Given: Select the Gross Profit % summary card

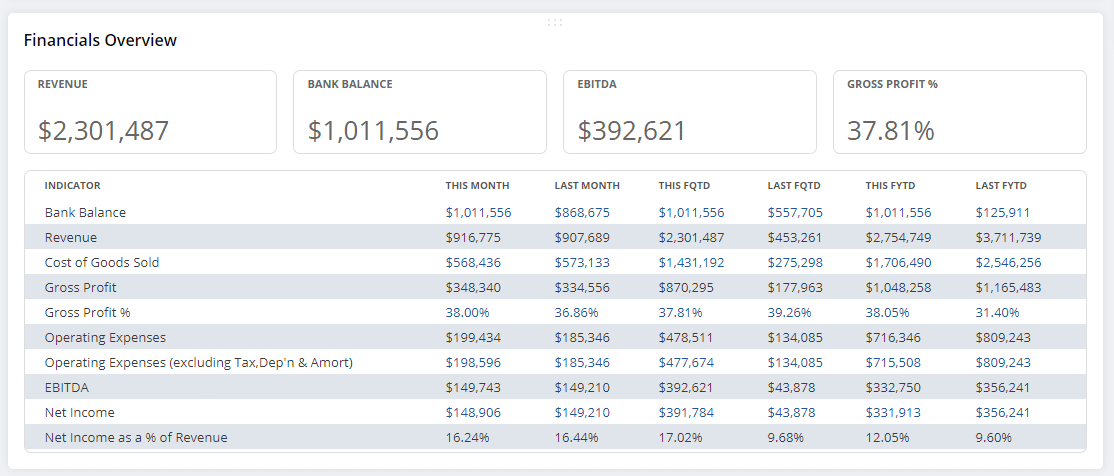Looking at the screenshot, I should point(959,112).
